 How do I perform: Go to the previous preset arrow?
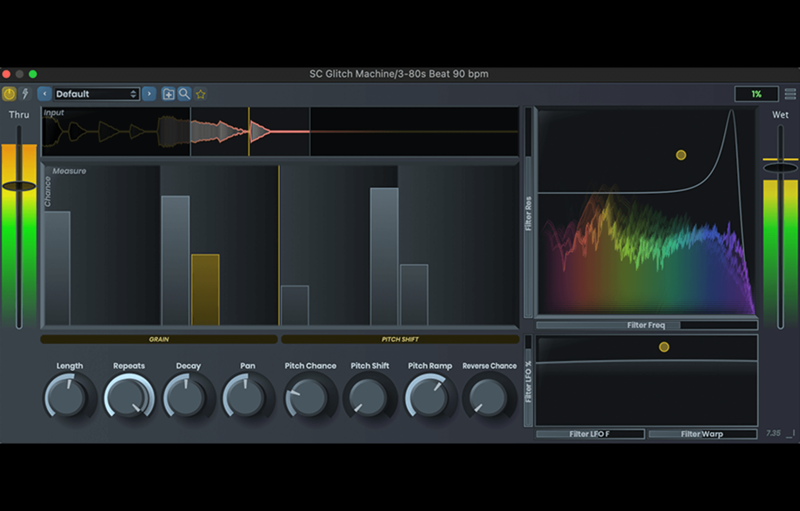tap(44, 94)
